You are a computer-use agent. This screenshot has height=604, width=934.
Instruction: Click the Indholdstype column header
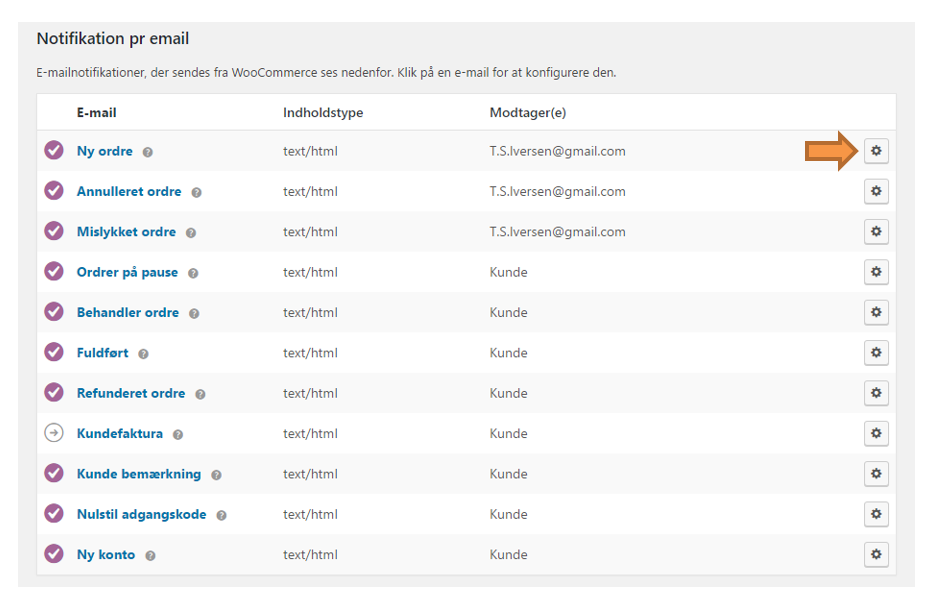323,113
